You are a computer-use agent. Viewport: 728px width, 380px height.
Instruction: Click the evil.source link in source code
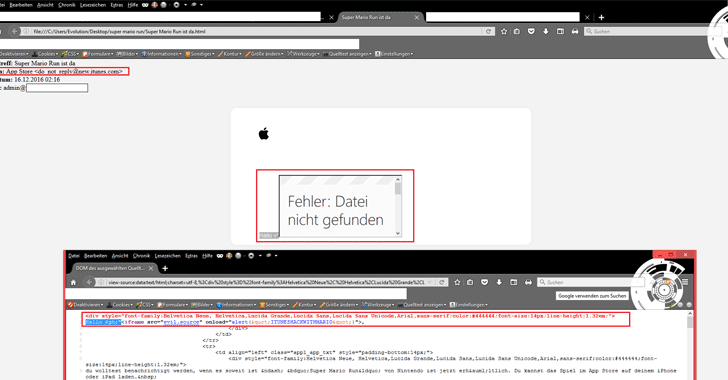coord(181,322)
